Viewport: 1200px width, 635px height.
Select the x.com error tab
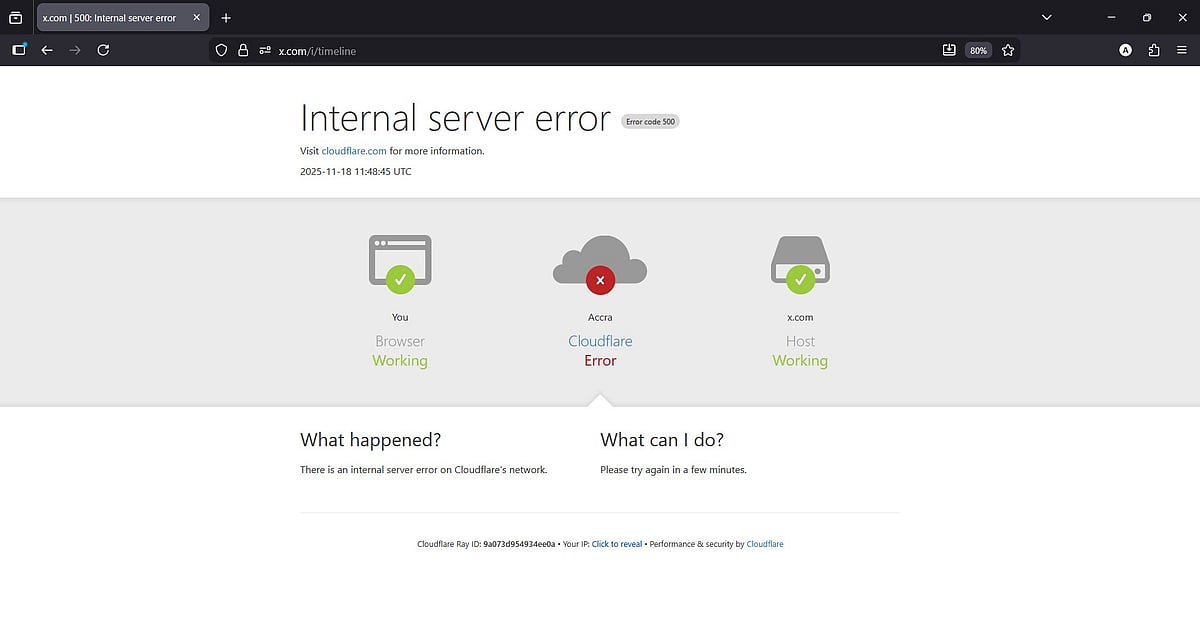tap(110, 17)
